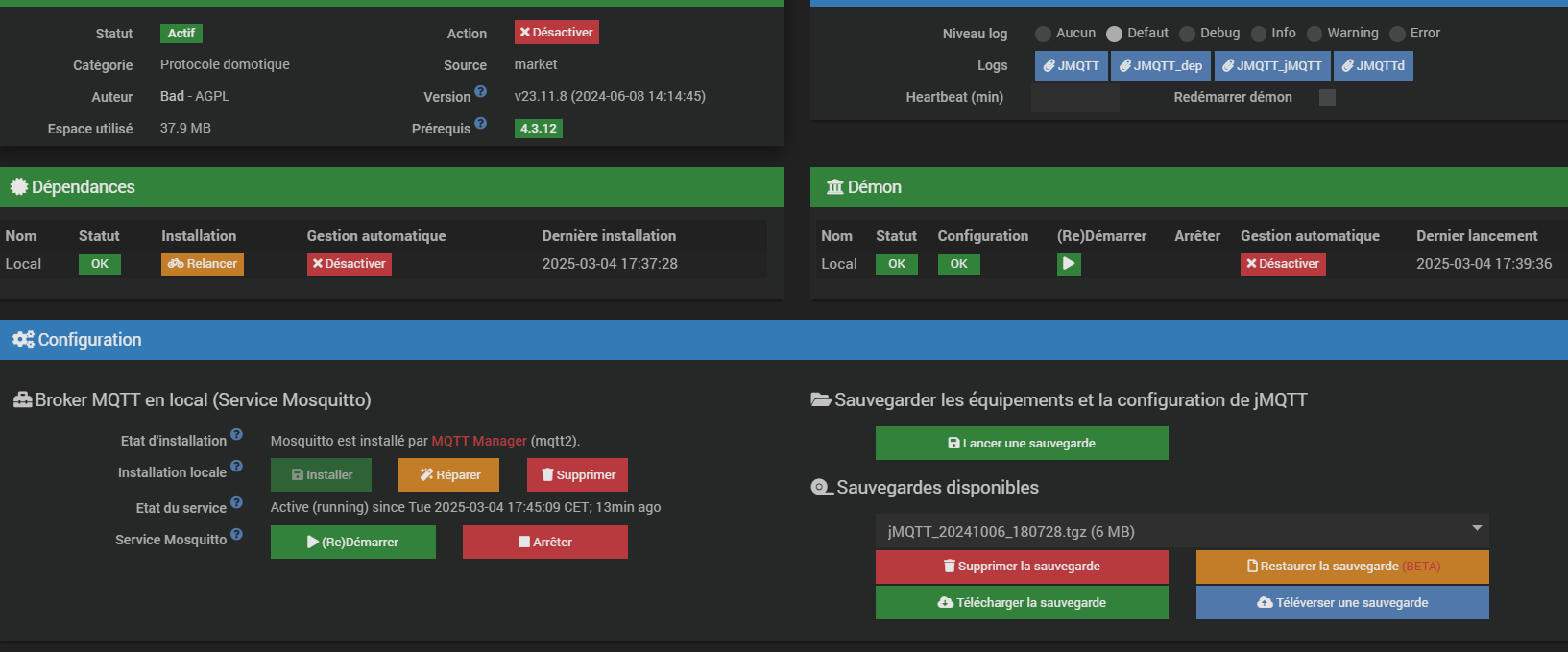Click the demon Configuration OK badge
The height and width of the screenshot is (652, 1568).
[x=959, y=264]
